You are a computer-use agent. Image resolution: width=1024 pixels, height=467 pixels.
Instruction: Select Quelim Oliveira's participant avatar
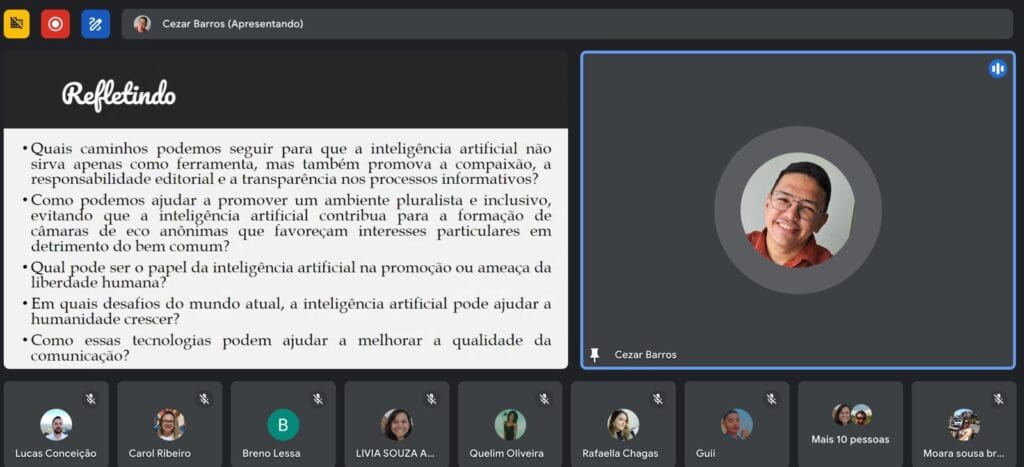510,425
